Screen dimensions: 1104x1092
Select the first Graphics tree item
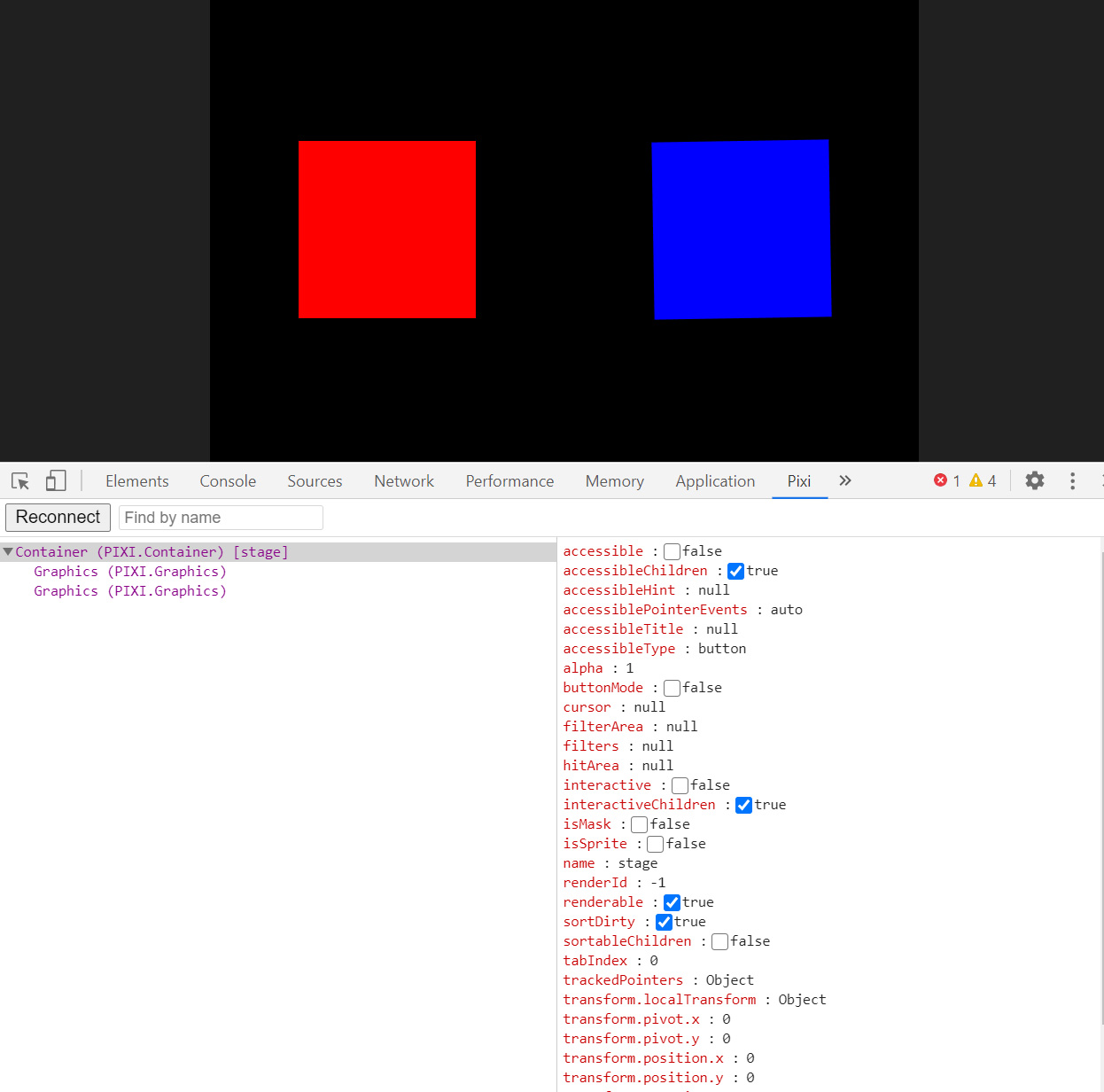coord(129,572)
